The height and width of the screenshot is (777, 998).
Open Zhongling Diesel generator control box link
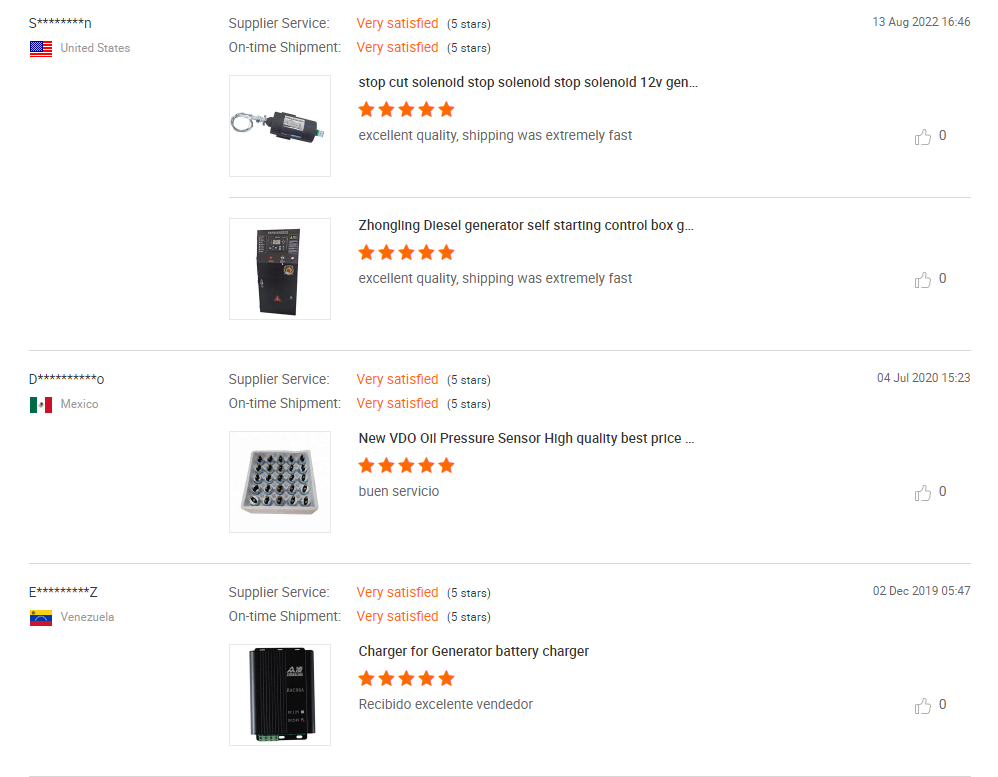pyautogui.click(x=526, y=226)
